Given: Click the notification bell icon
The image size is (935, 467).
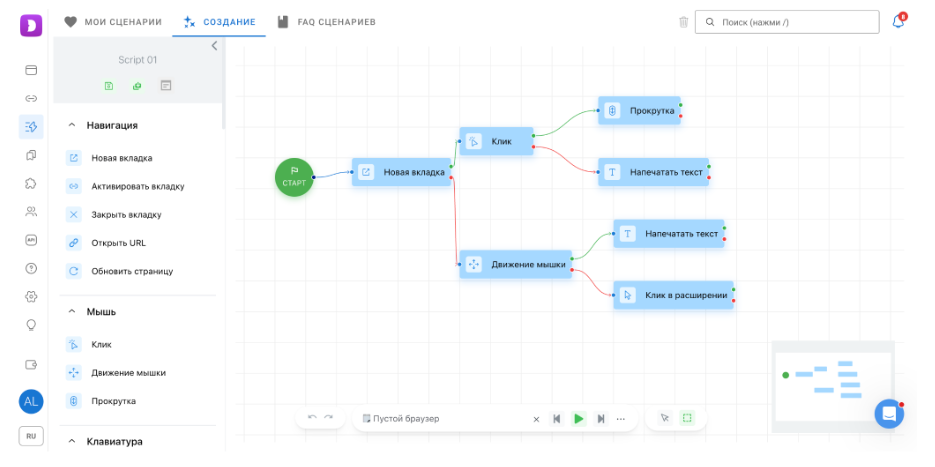Looking at the screenshot, I should tap(897, 22).
